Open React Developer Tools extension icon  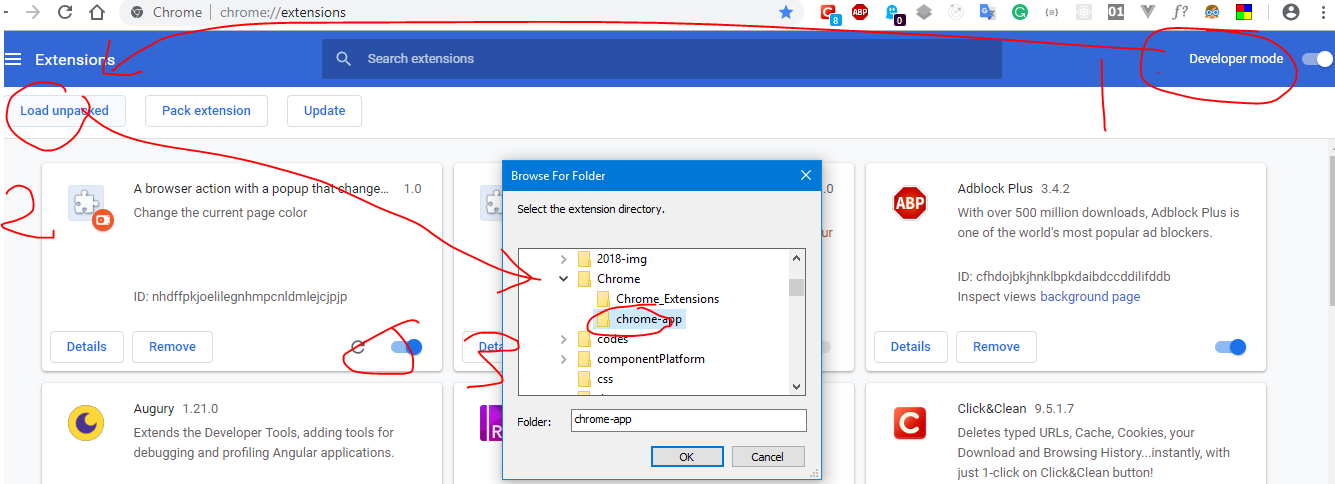pos(1083,13)
